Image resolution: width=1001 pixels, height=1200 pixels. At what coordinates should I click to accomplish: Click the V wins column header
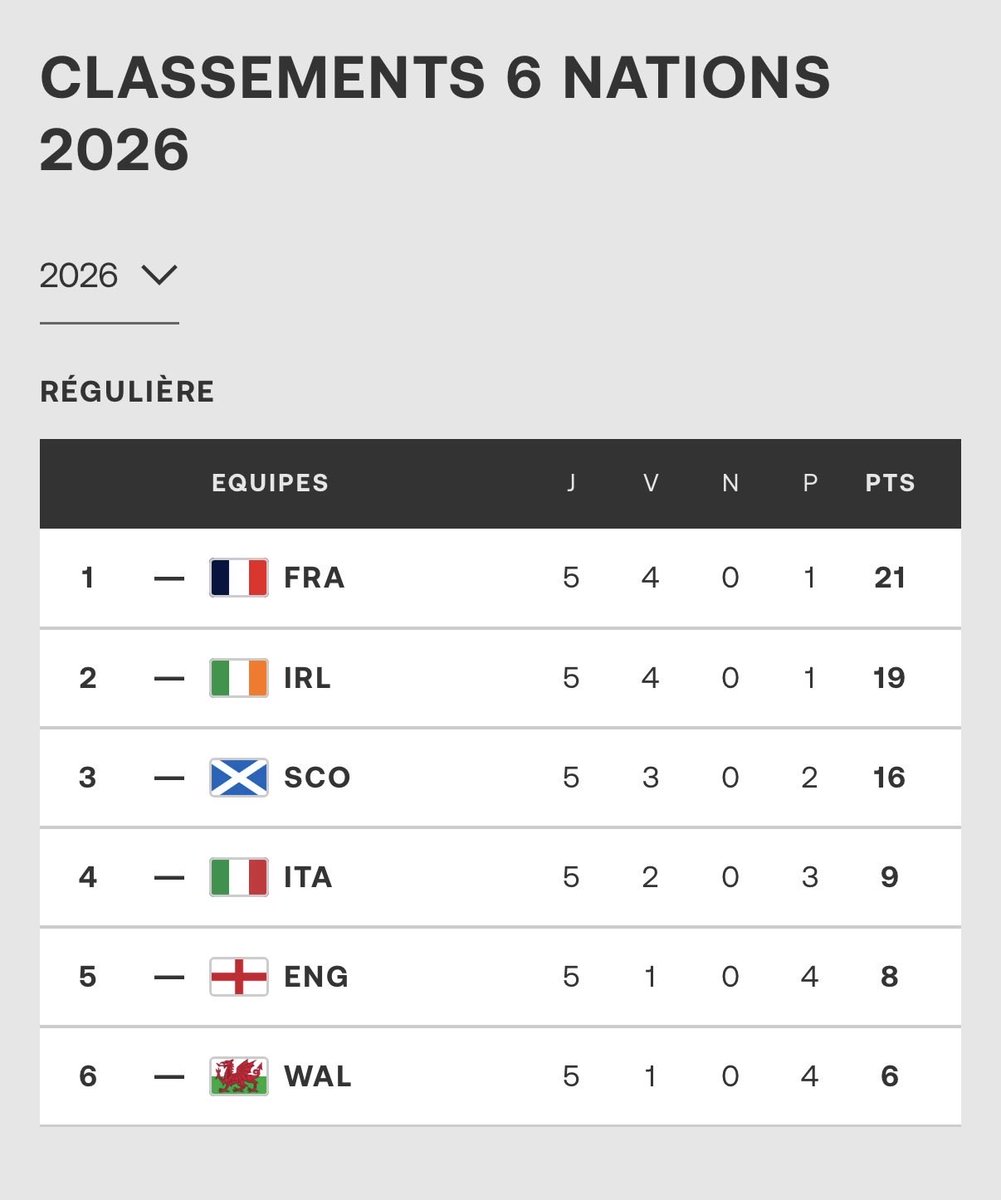(651, 483)
